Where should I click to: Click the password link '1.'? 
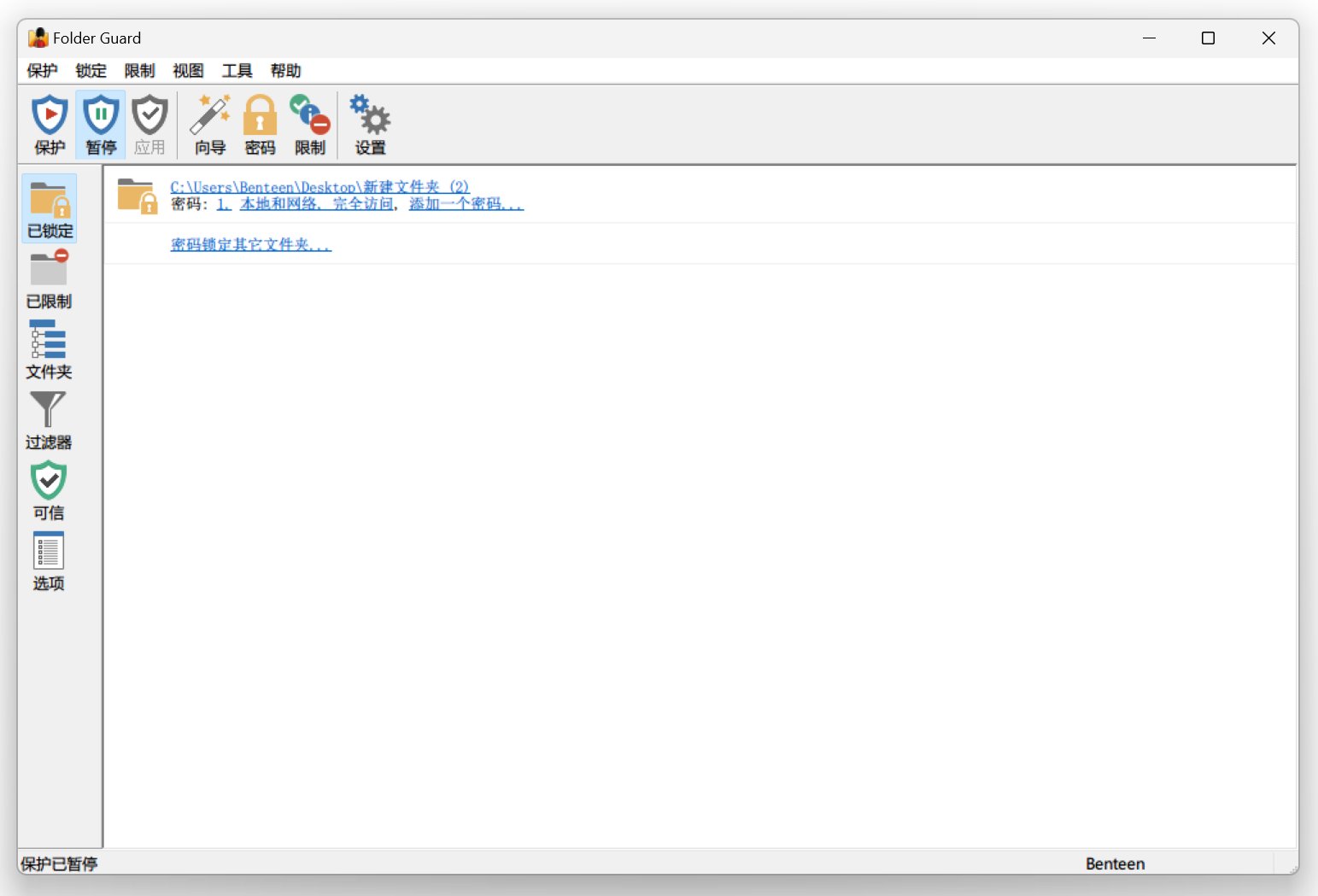coord(224,204)
